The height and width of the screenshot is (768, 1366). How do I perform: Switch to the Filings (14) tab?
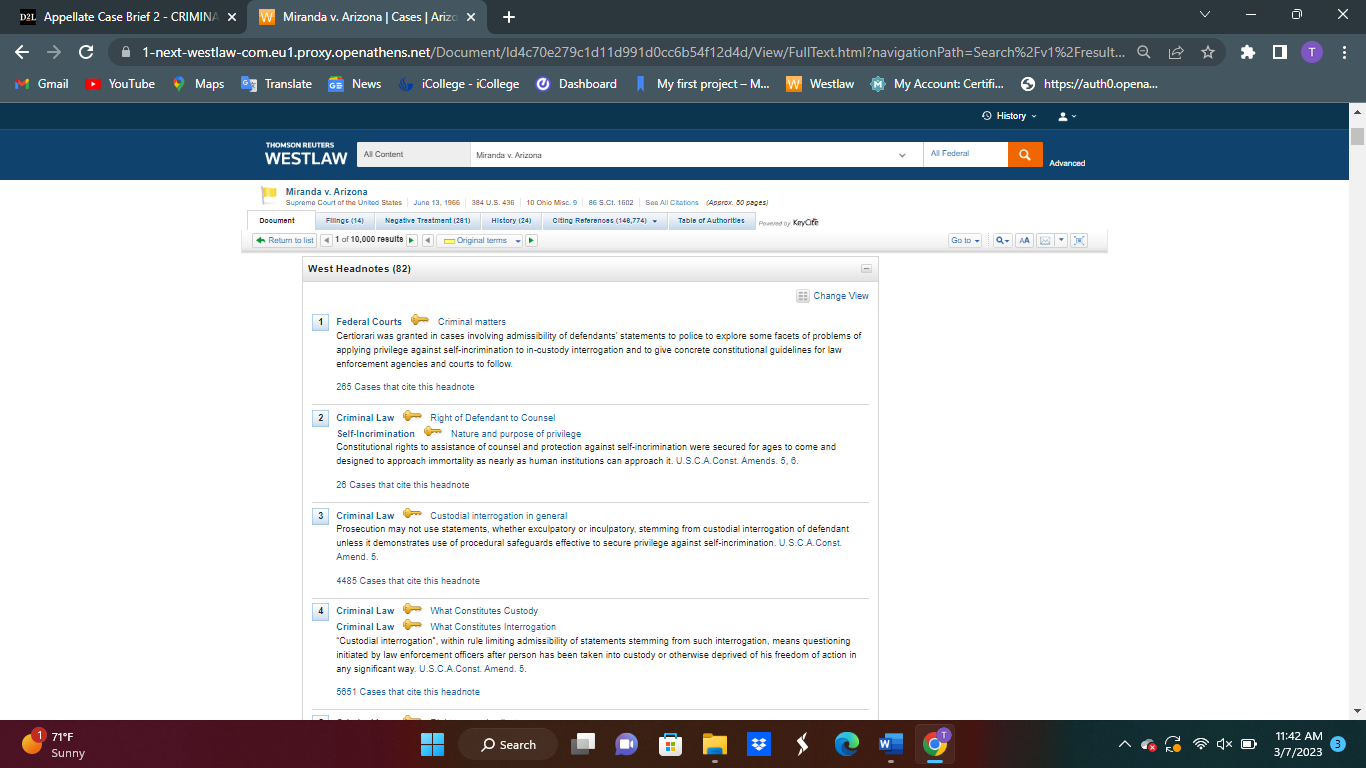click(344, 220)
